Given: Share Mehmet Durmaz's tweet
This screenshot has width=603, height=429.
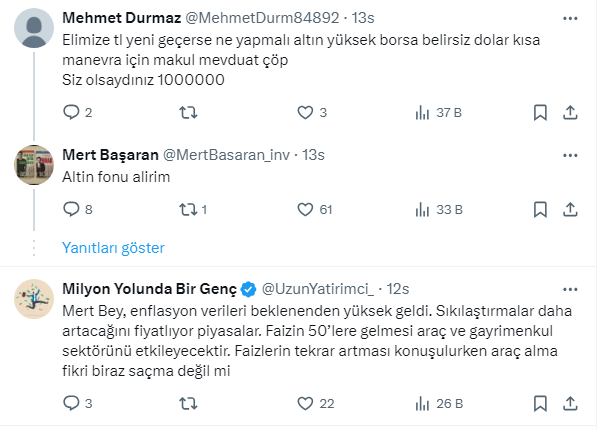Looking at the screenshot, I should pyautogui.click(x=570, y=113).
